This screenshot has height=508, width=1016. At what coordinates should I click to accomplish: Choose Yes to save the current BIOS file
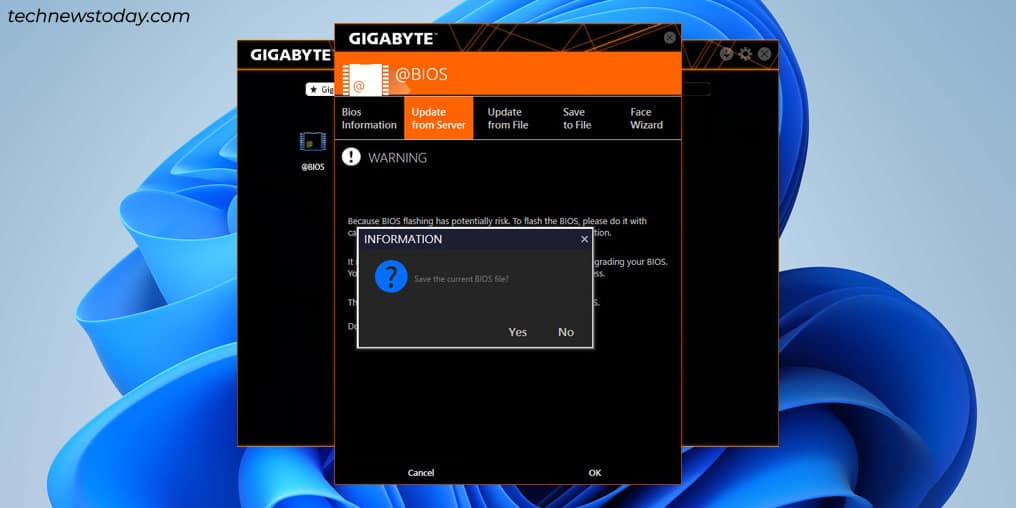tap(518, 332)
